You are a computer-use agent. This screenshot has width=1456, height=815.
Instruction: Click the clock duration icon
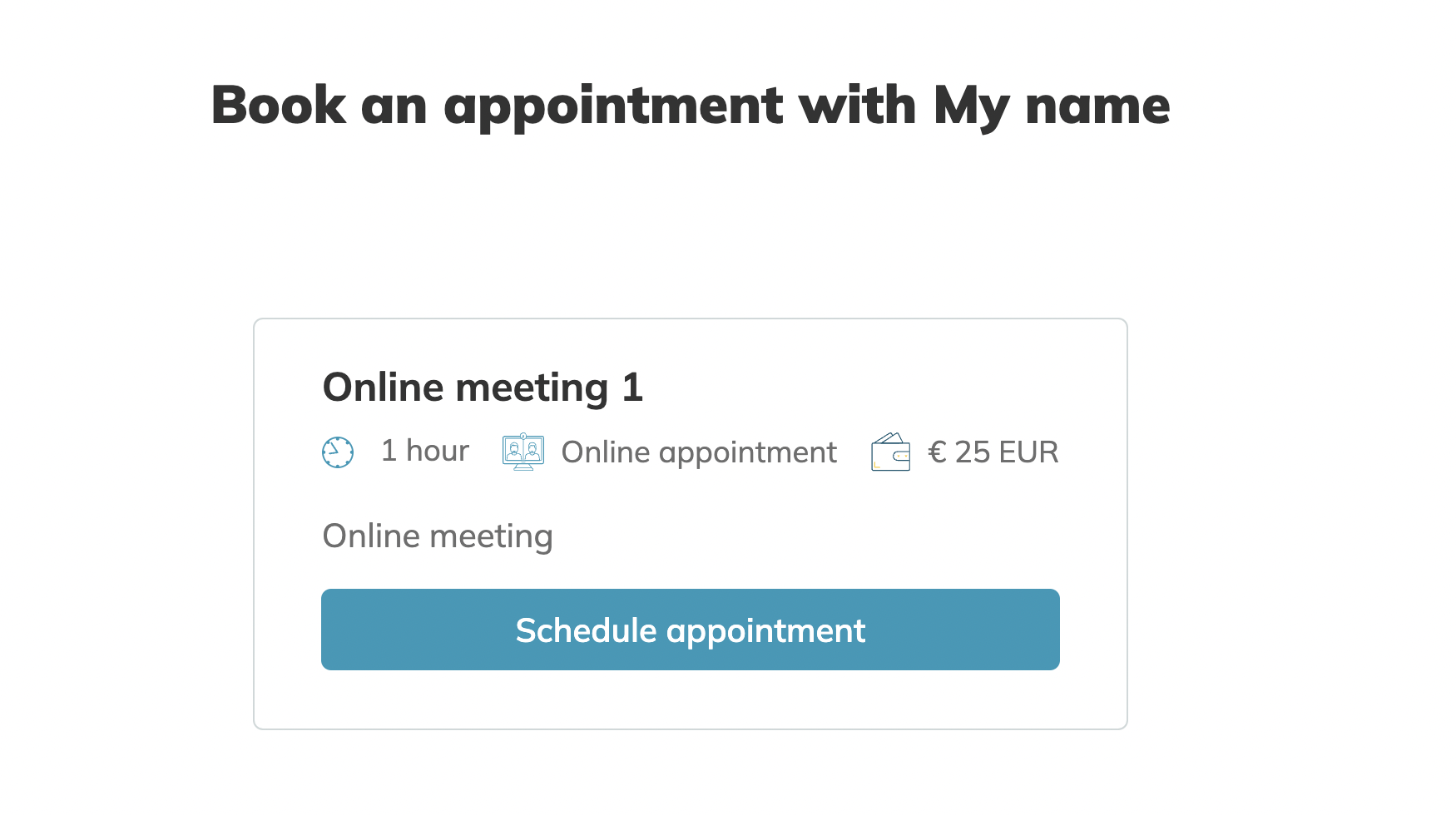click(x=338, y=452)
